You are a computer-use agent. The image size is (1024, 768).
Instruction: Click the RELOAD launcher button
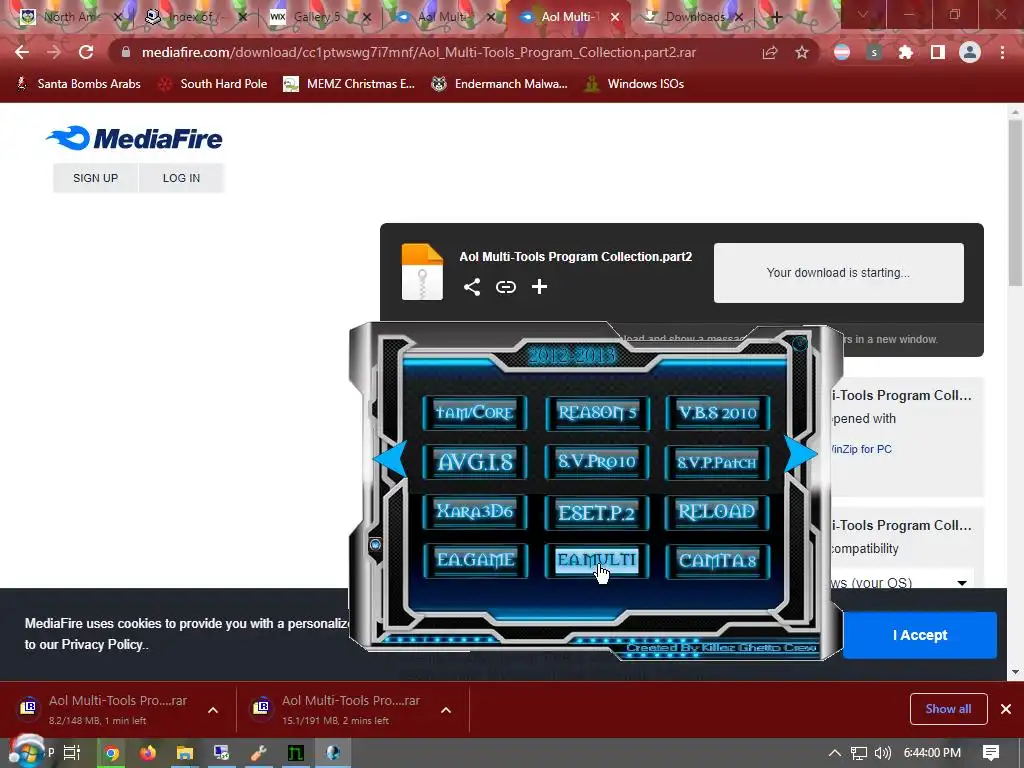718,511
